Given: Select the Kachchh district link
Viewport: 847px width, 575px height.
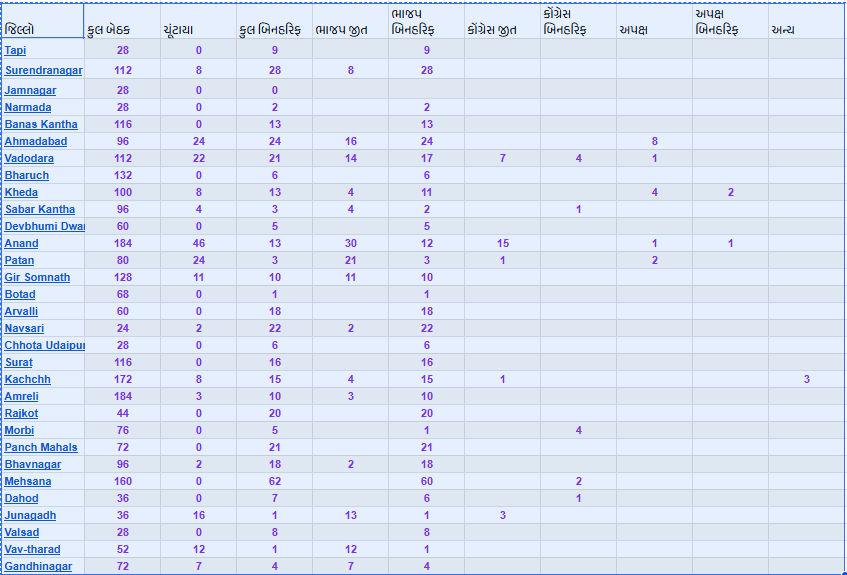Looking at the screenshot, I should (x=27, y=380).
